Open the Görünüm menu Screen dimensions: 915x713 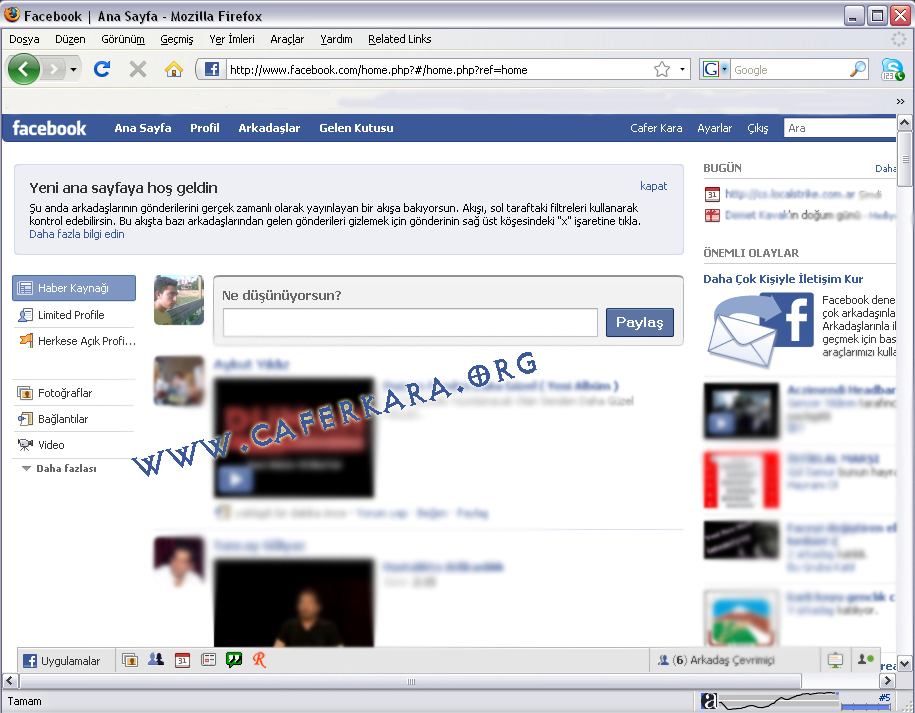pos(123,39)
